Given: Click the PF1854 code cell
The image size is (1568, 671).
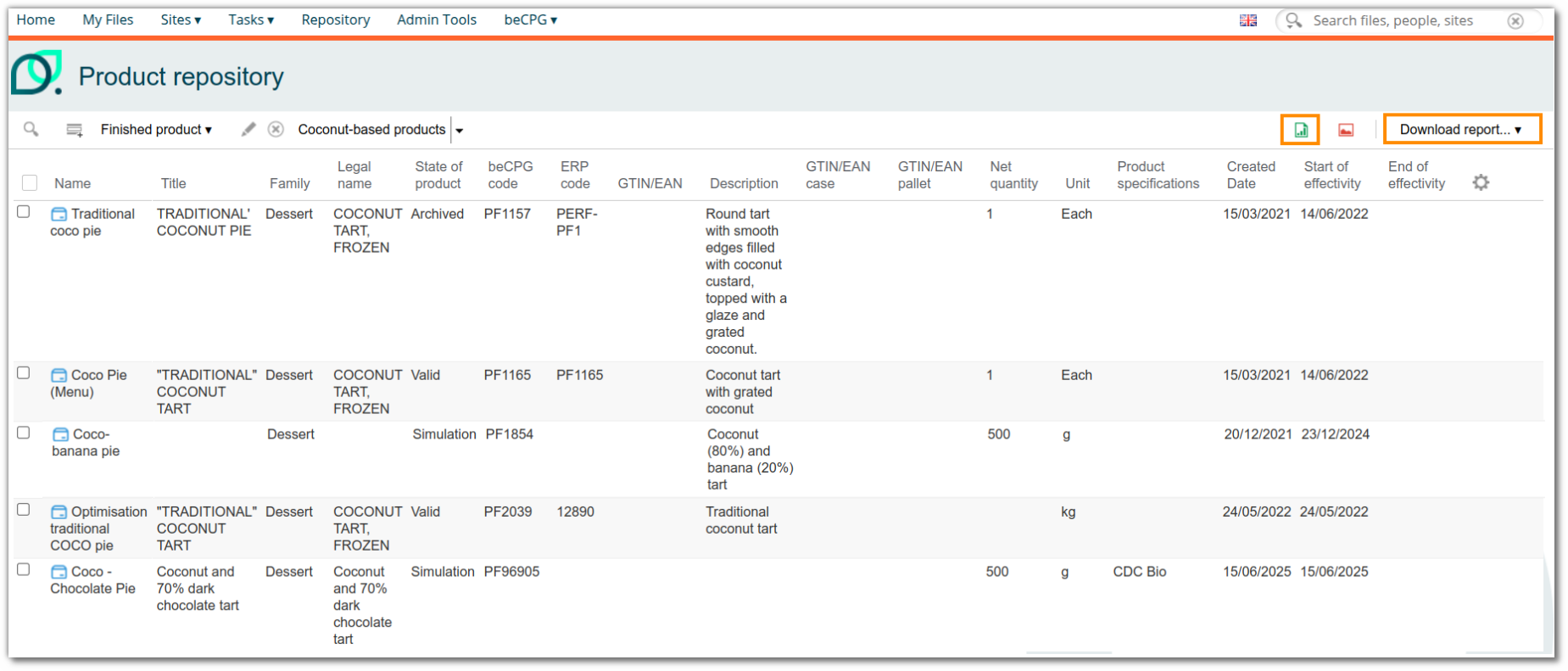Looking at the screenshot, I should coord(510,434).
